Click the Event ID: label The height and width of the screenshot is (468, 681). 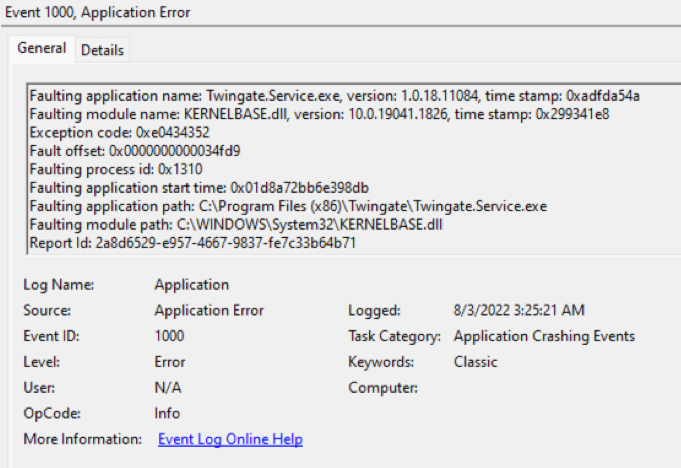tap(51, 336)
